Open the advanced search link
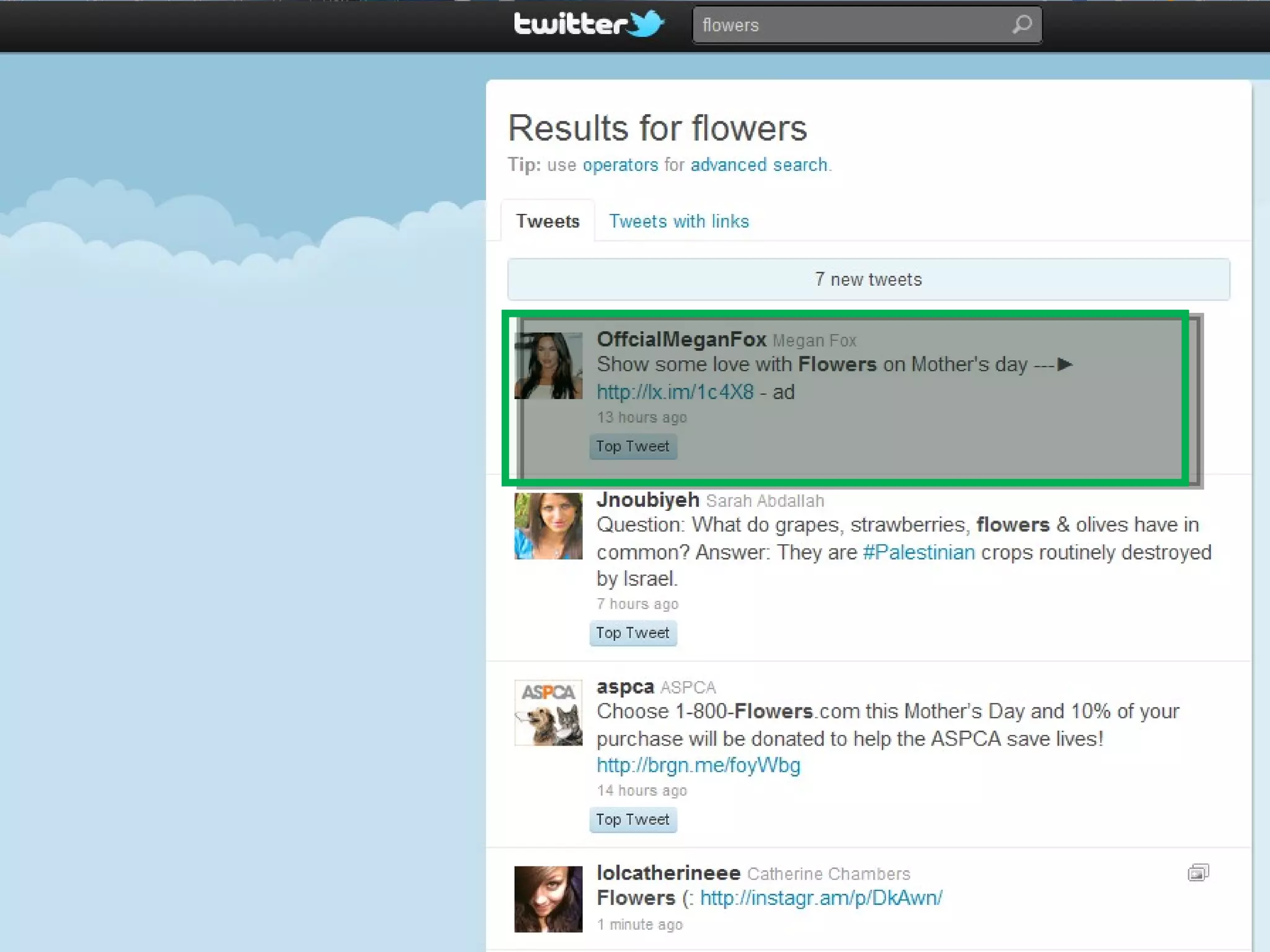Screen dimensions: 1270x952 pos(759,165)
